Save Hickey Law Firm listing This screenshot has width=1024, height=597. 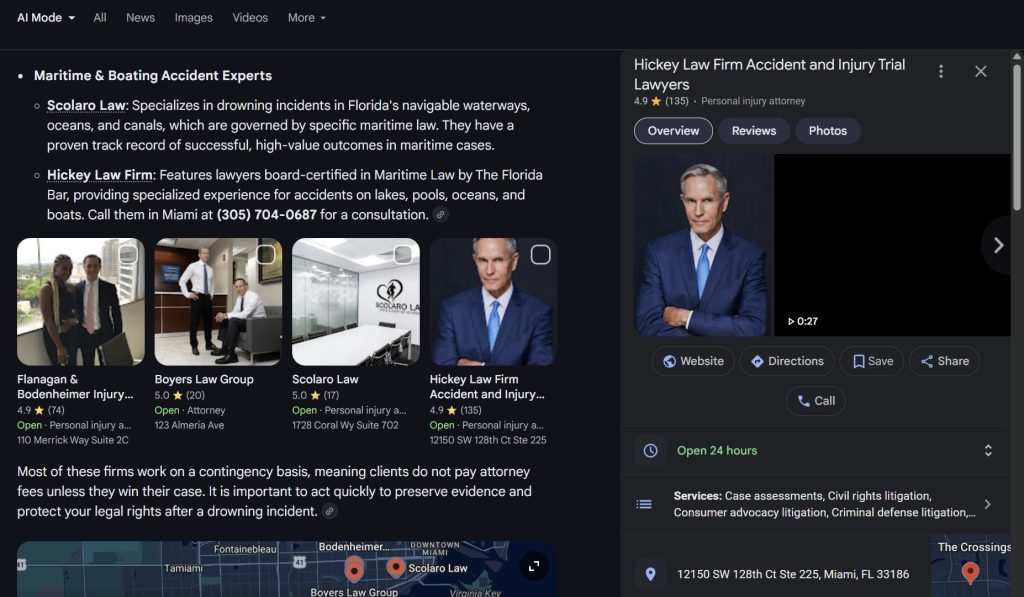click(x=872, y=361)
